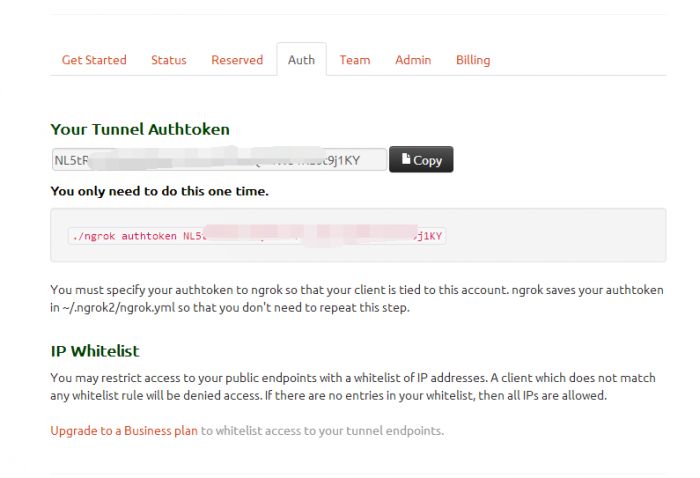Open the Admin tab
700x478 pixels.
413,60
